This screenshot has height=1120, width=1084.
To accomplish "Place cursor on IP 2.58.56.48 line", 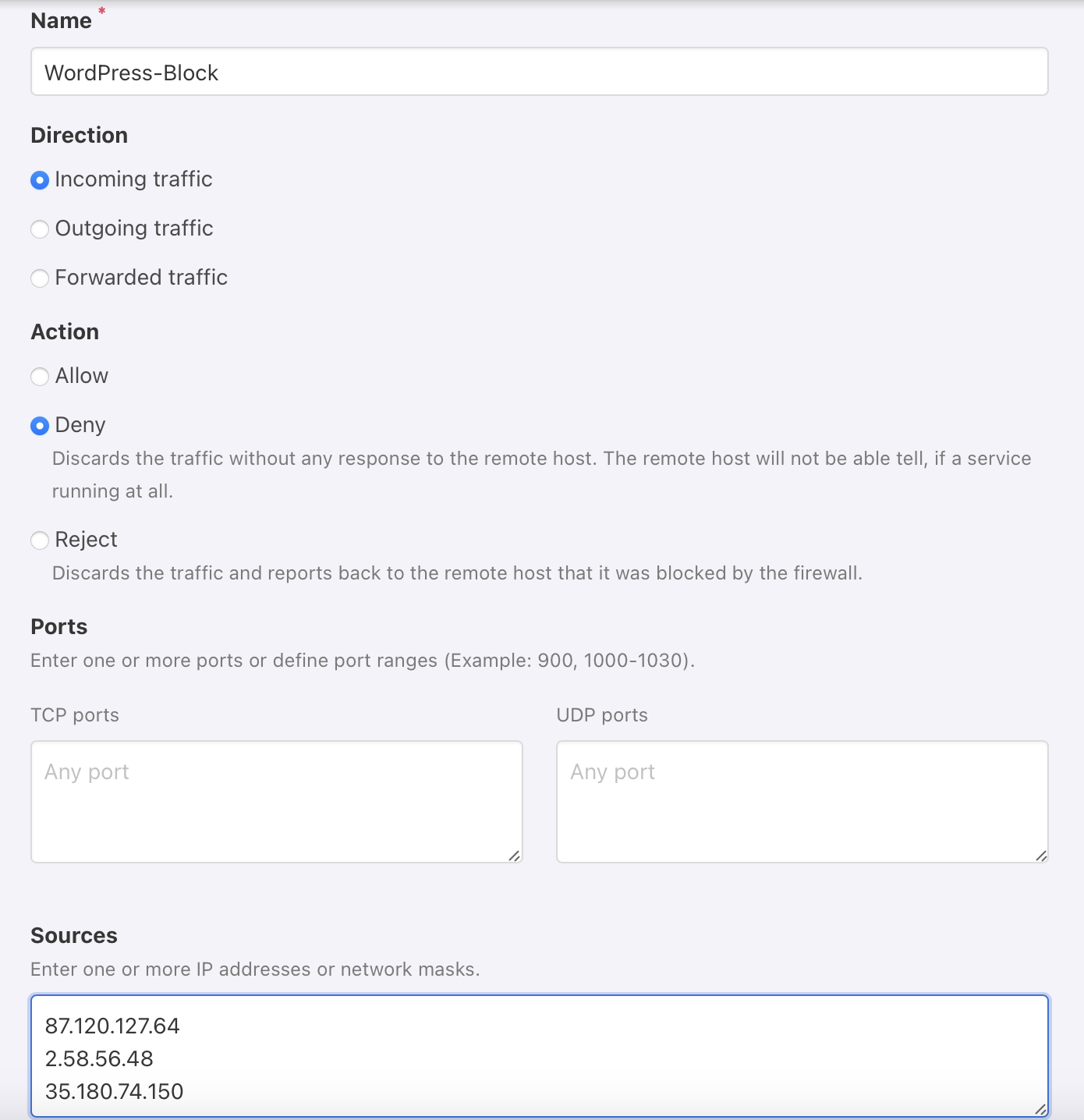I will coord(99,1058).
